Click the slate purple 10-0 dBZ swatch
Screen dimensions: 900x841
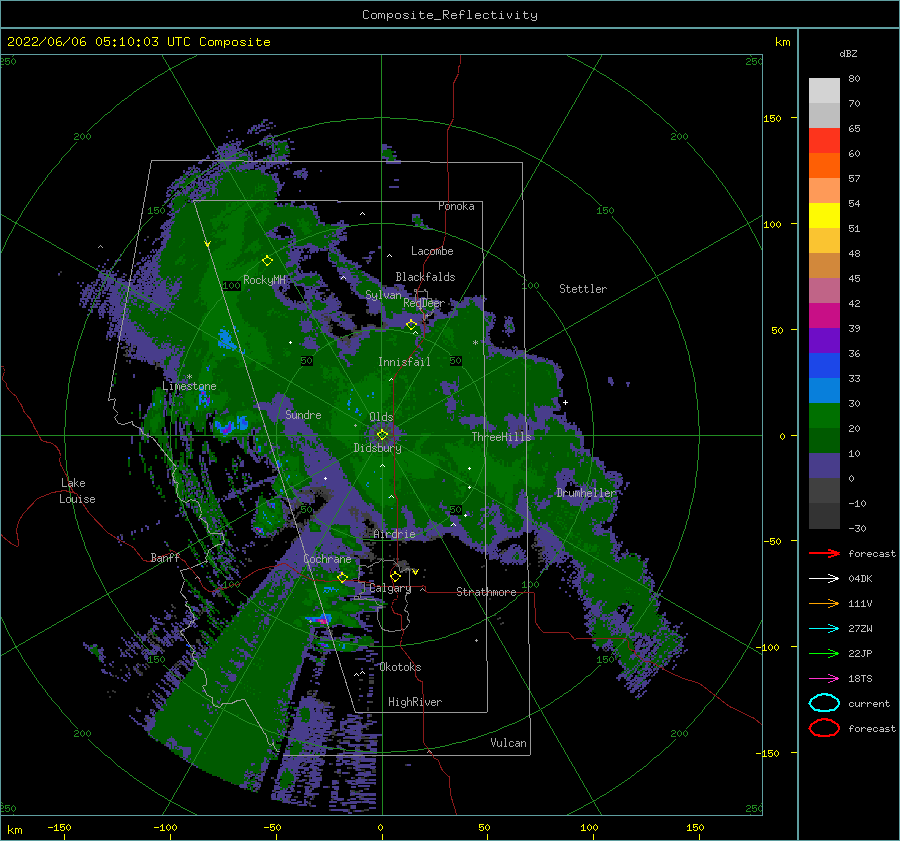coord(824,466)
